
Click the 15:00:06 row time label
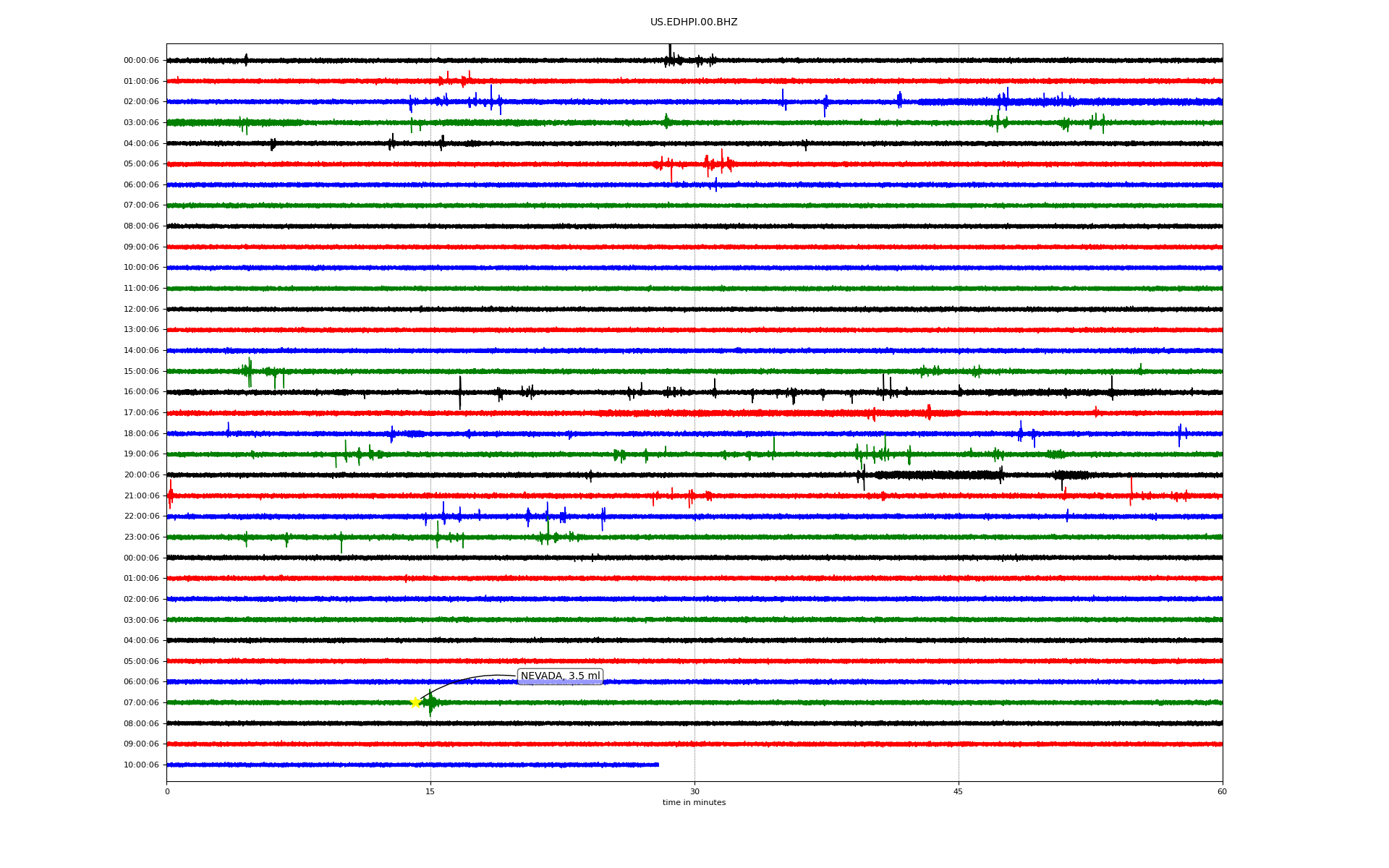click(x=141, y=372)
